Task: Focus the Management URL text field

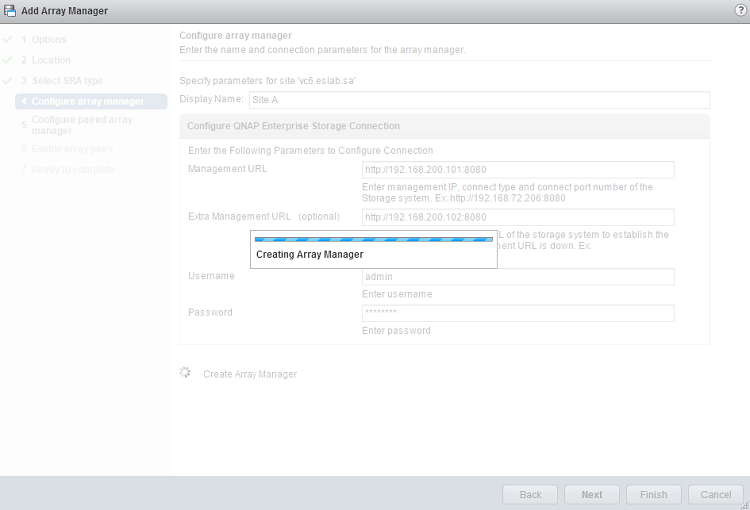Action: coord(518,170)
